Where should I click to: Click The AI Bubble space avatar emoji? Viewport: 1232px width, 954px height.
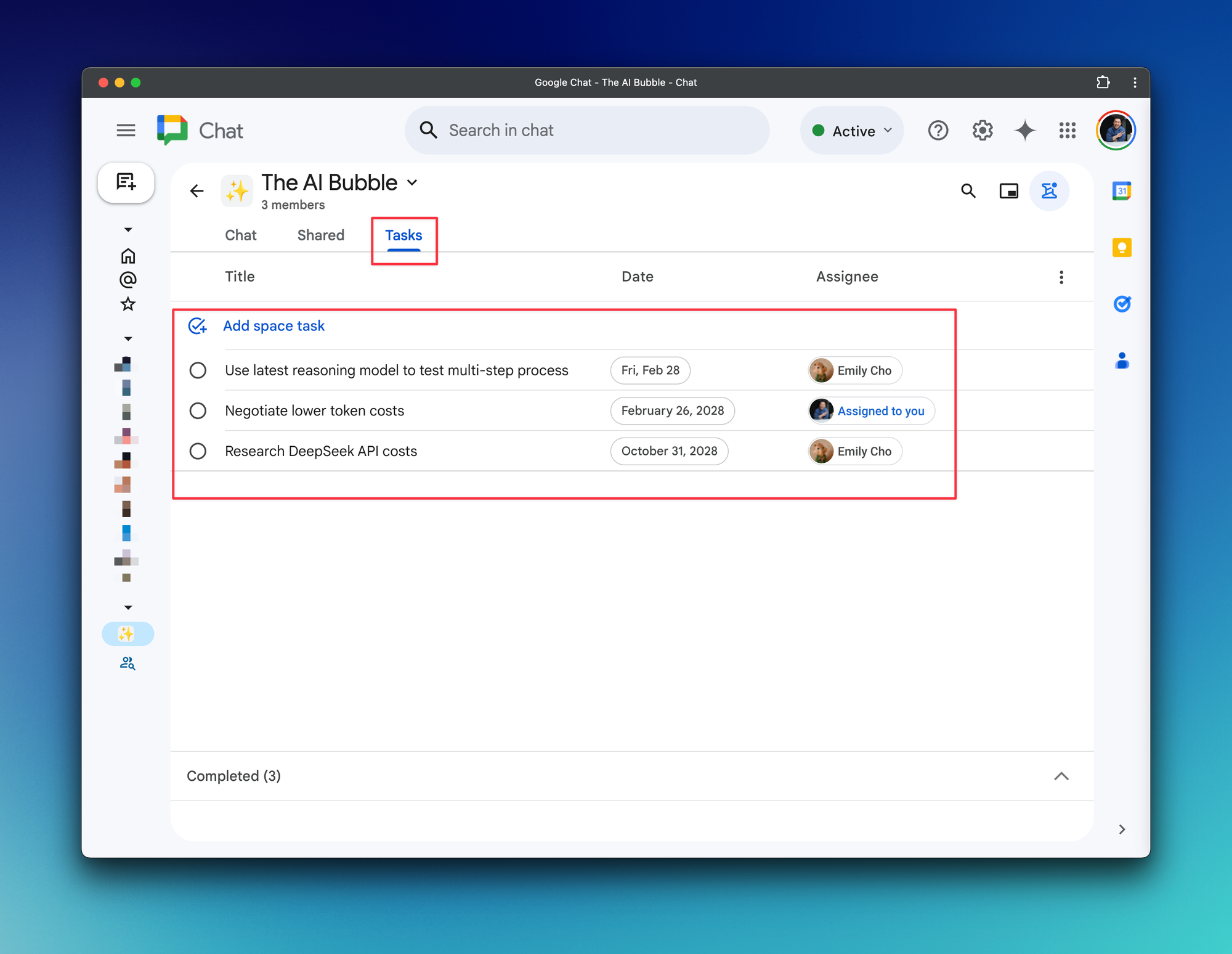point(237,191)
